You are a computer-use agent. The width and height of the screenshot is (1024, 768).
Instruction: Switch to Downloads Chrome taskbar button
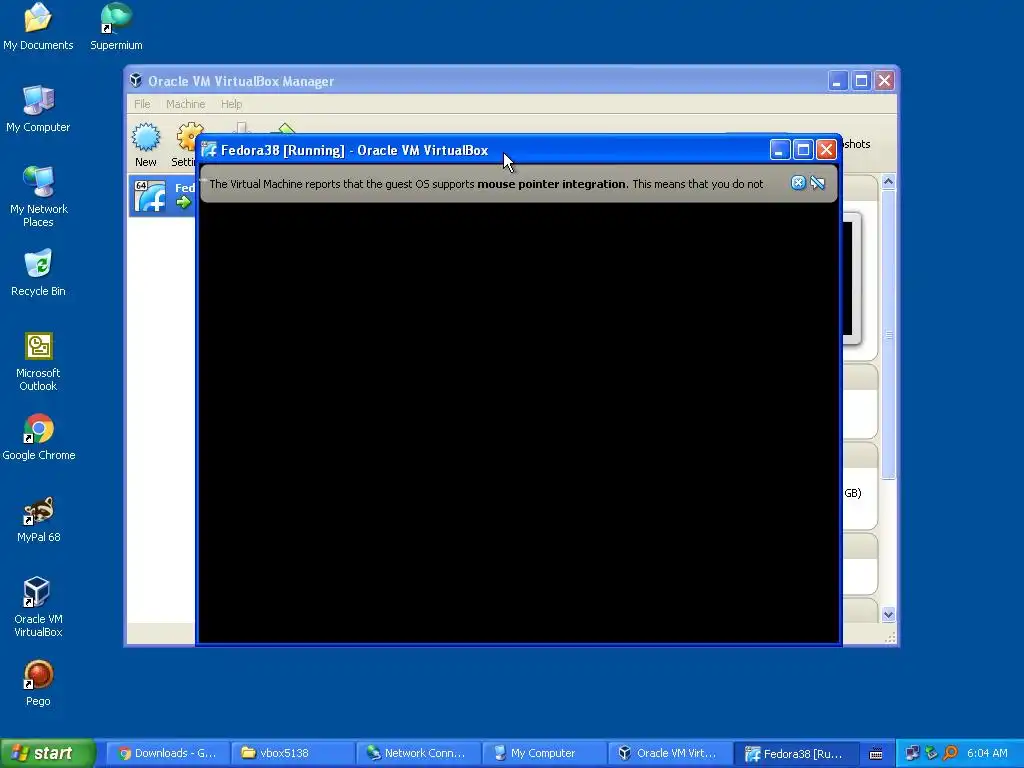(167, 753)
